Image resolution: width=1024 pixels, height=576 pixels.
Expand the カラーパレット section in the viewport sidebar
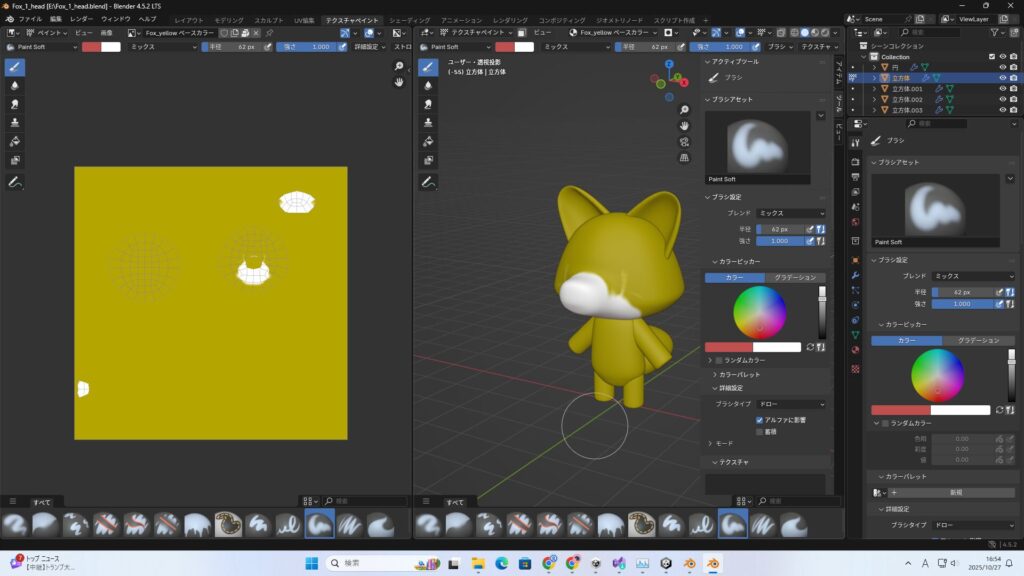(739, 374)
